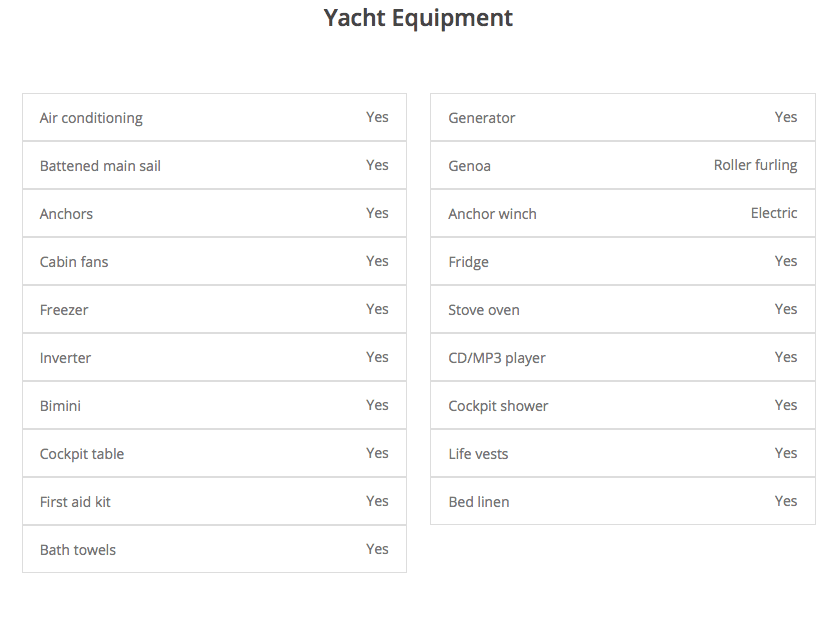The height and width of the screenshot is (620, 840).
Task: Click the Cabin fans row
Action: (x=214, y=262)
